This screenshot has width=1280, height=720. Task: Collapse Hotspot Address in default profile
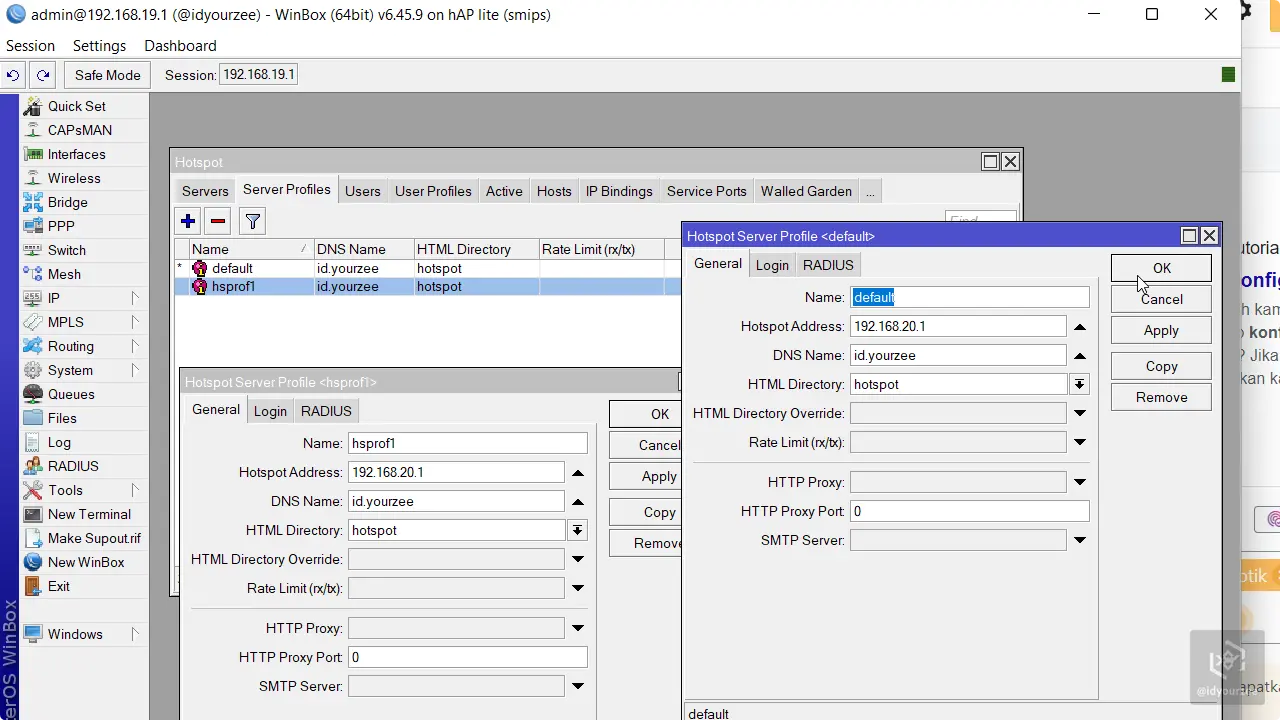point(1079,326)
